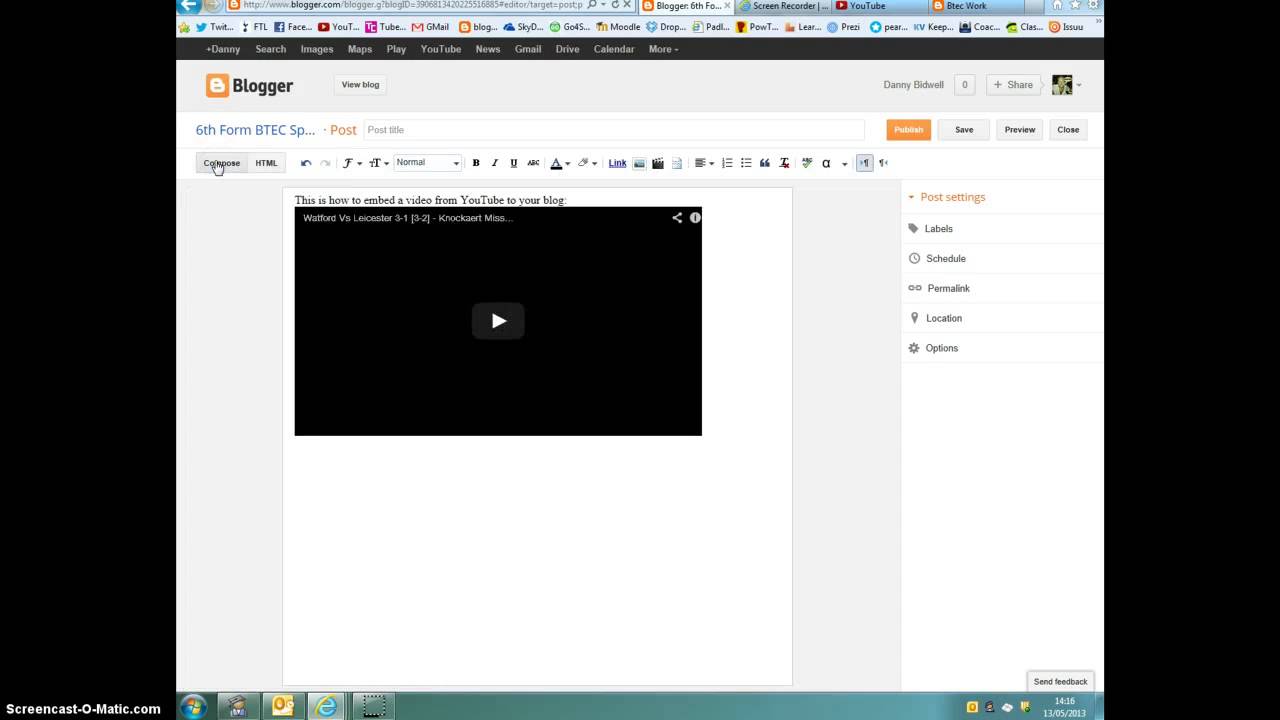Open the Normal paragraph format dropdown
The image size is (1280, 720).
tap(428, 163)
